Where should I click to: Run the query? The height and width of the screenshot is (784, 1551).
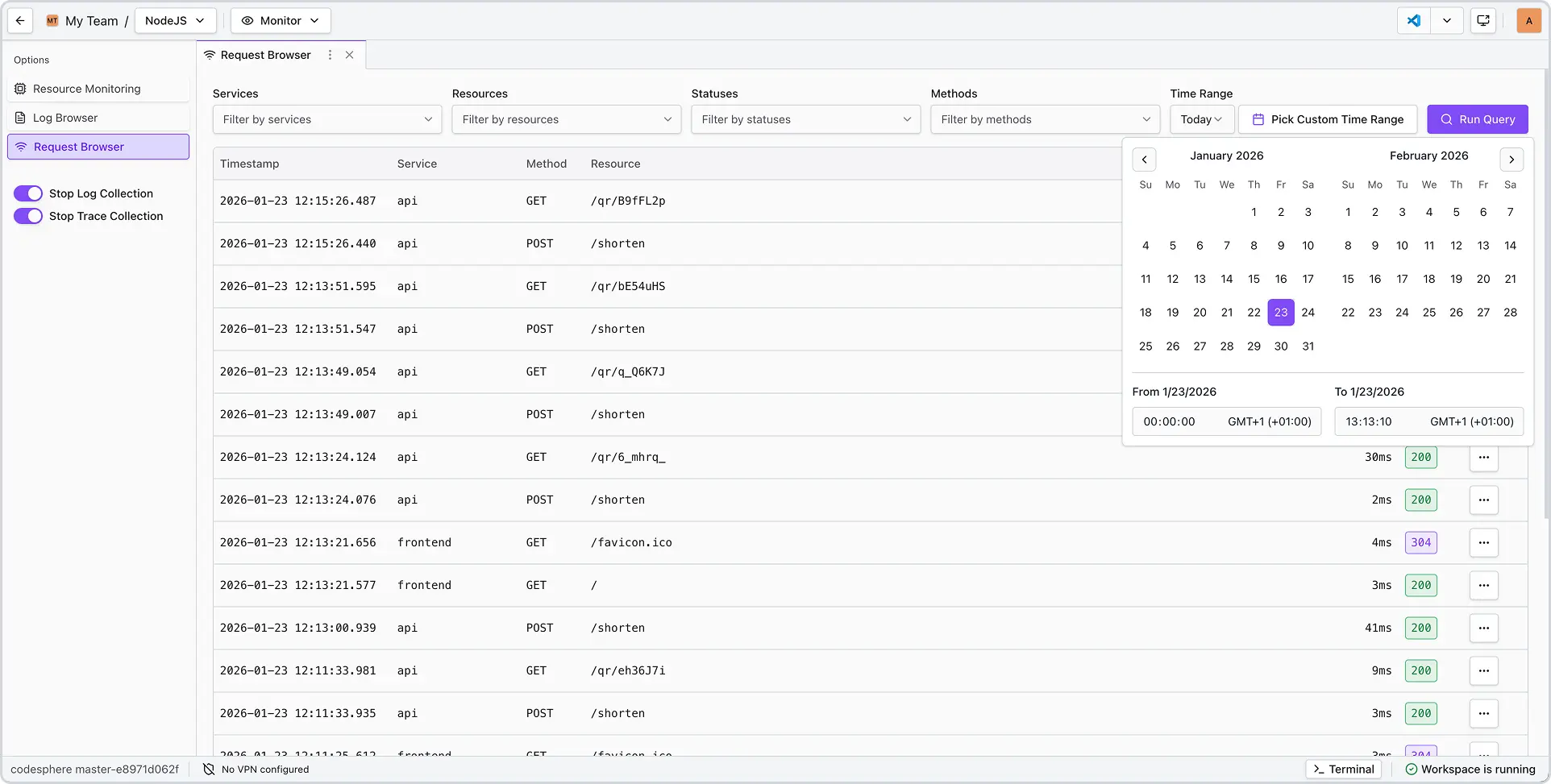(x=1477, y=119)
